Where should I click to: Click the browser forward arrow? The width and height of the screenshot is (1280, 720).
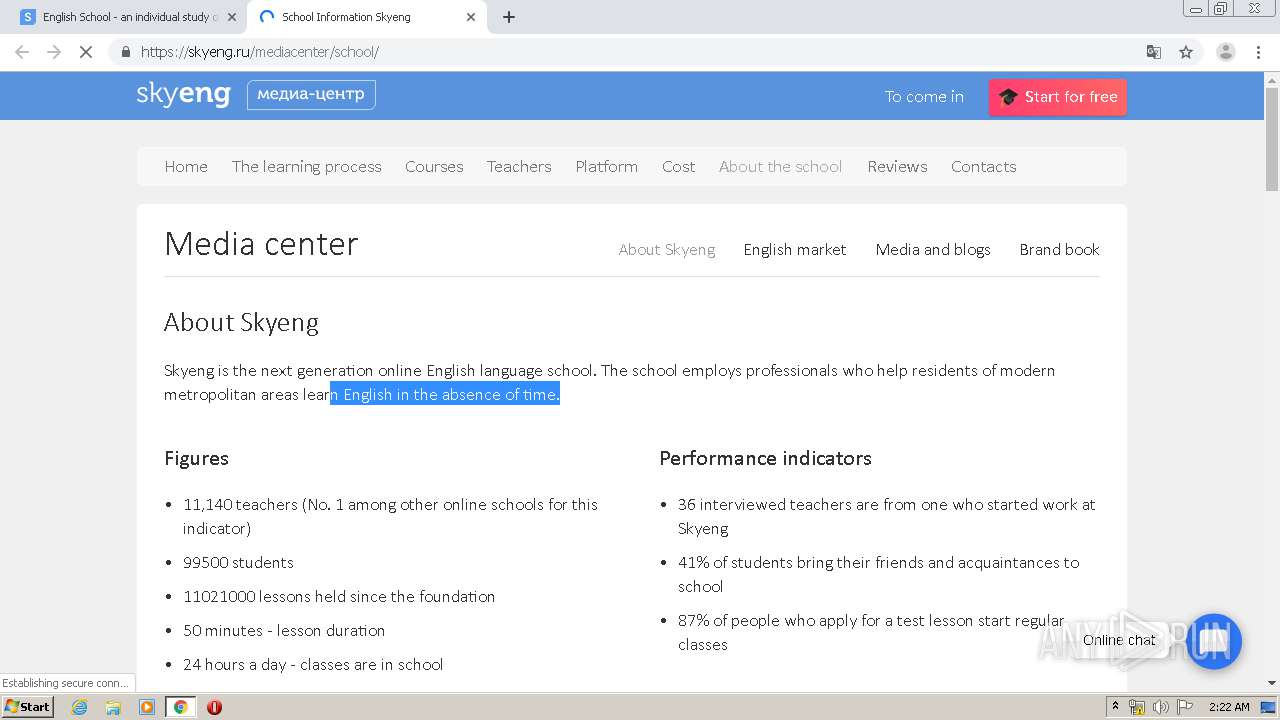54,52
